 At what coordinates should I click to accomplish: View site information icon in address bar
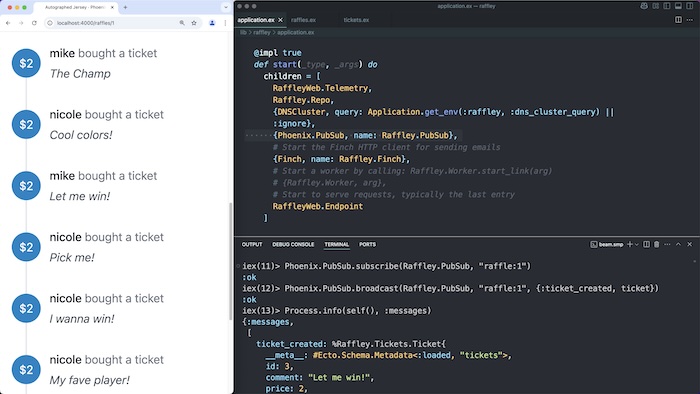(x=50, y=23)
